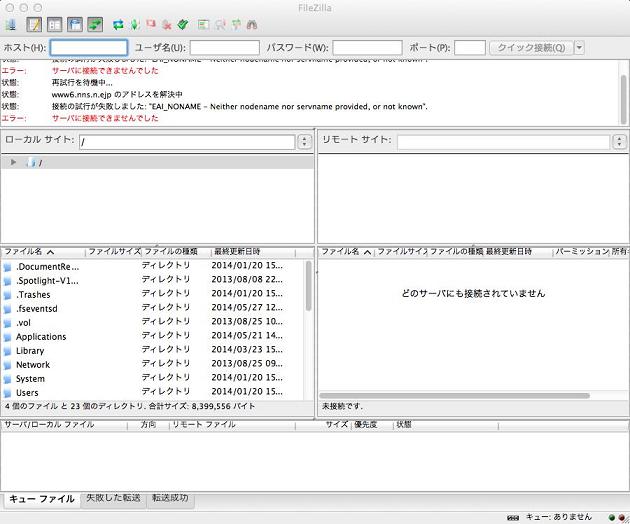Click the クイック接続 button
The height and width of the screenshot is (524, 630).
(x=530, y=47)
